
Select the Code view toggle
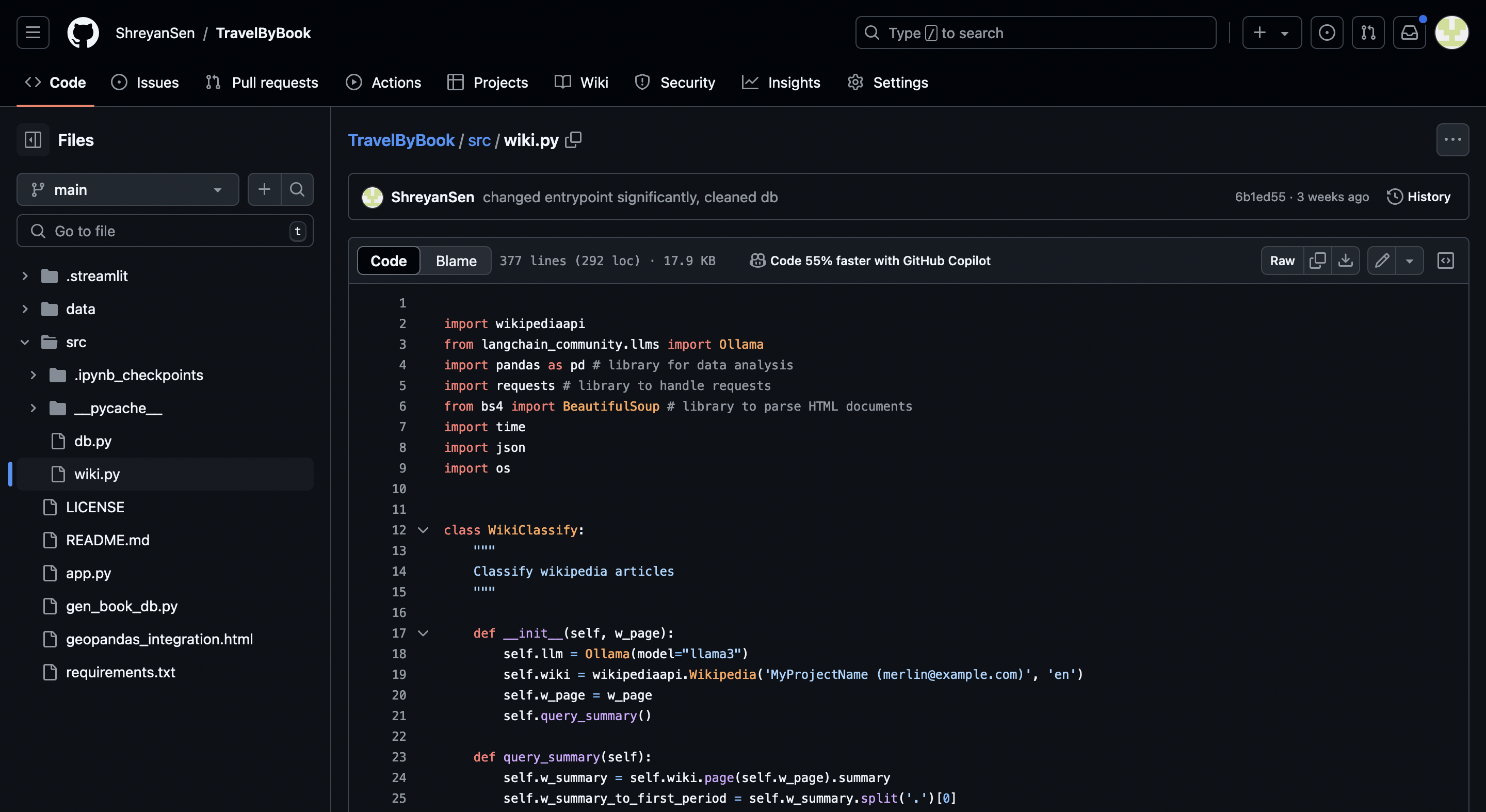click(388, 261)
